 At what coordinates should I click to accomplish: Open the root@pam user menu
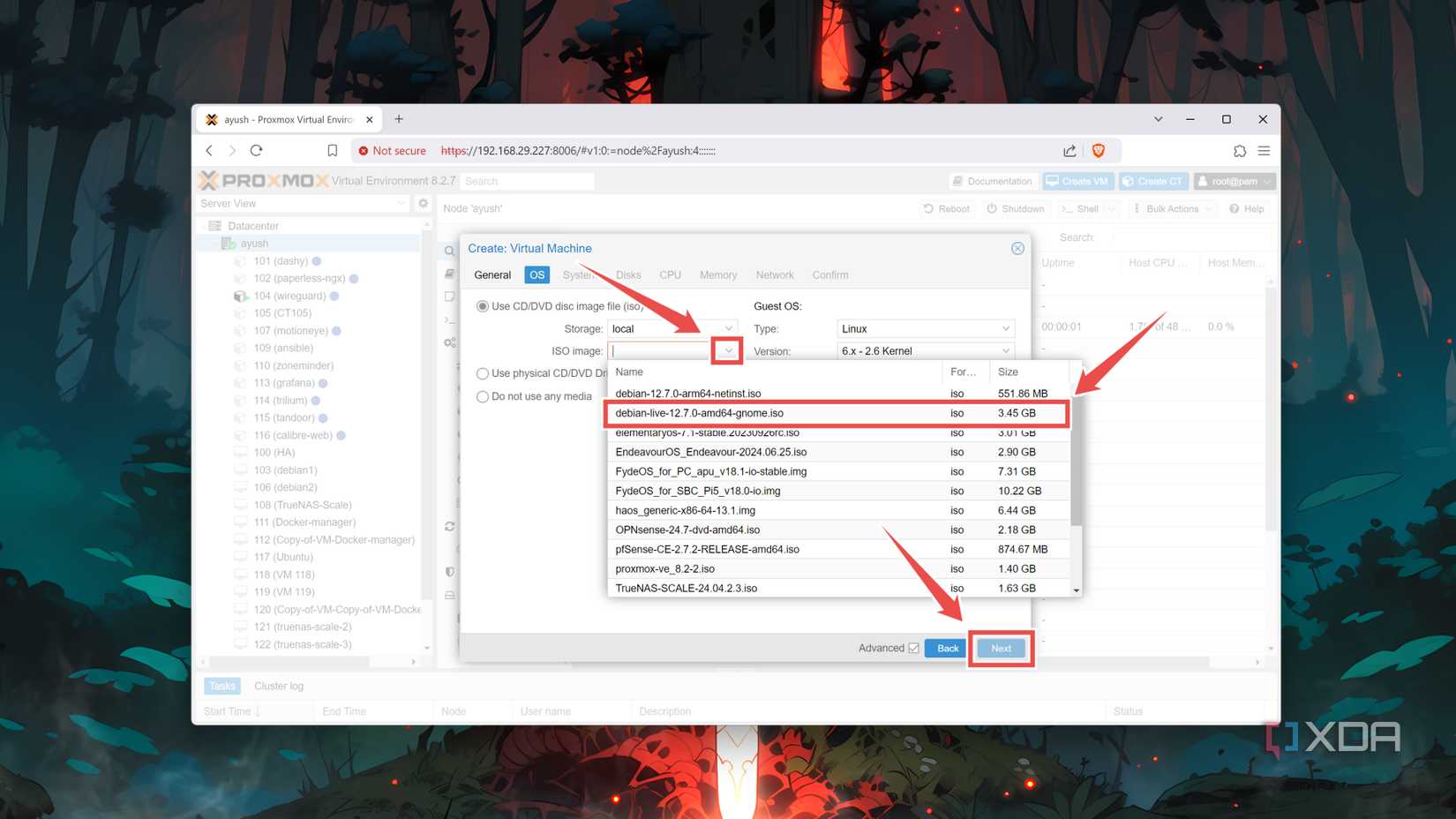point(1235,181)
